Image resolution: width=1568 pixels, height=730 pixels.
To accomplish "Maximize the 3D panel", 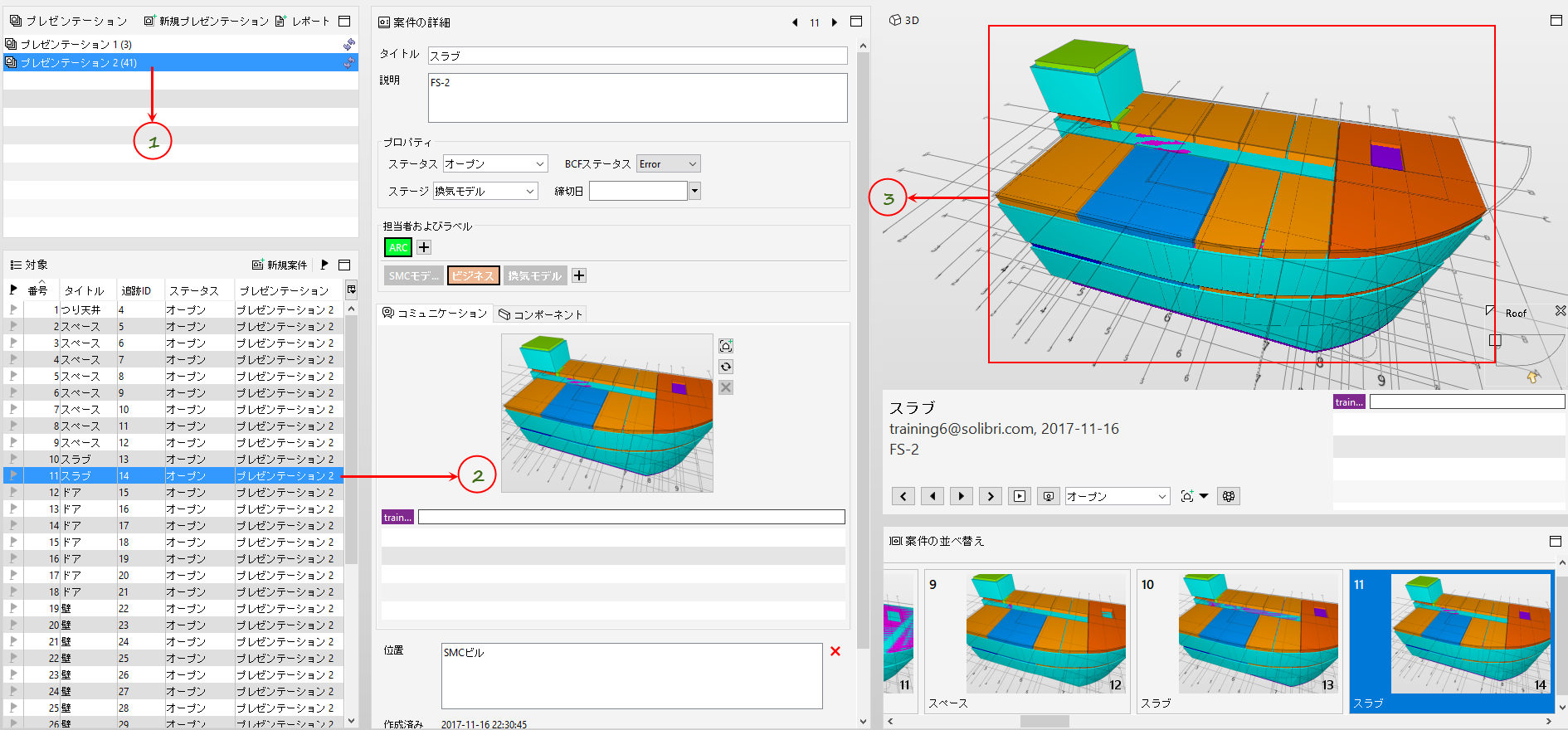I will coord(1556,20).
